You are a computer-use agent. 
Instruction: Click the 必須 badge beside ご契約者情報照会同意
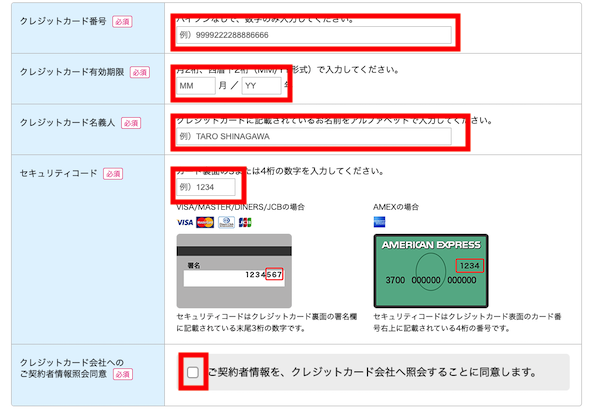[123, 374]
